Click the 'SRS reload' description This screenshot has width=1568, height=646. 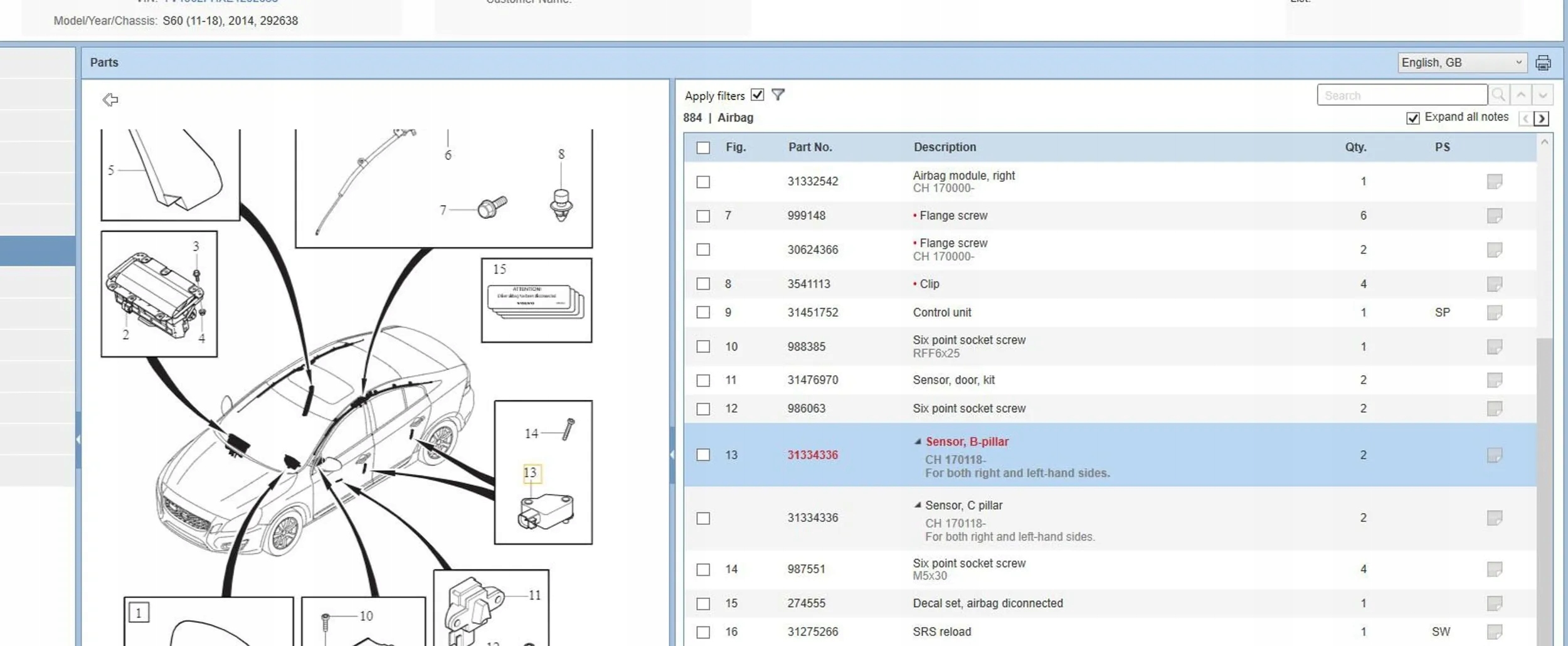point(942,632)
